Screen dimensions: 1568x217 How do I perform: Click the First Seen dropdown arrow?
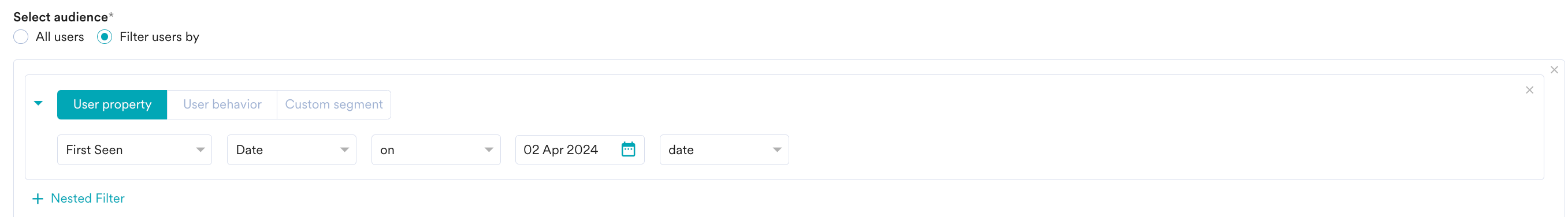(200, 150)
